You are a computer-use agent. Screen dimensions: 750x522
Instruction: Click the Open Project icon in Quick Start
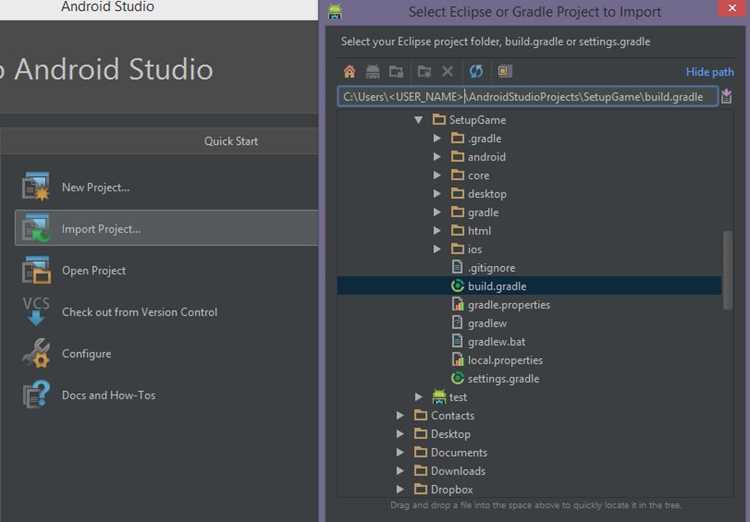35,270
